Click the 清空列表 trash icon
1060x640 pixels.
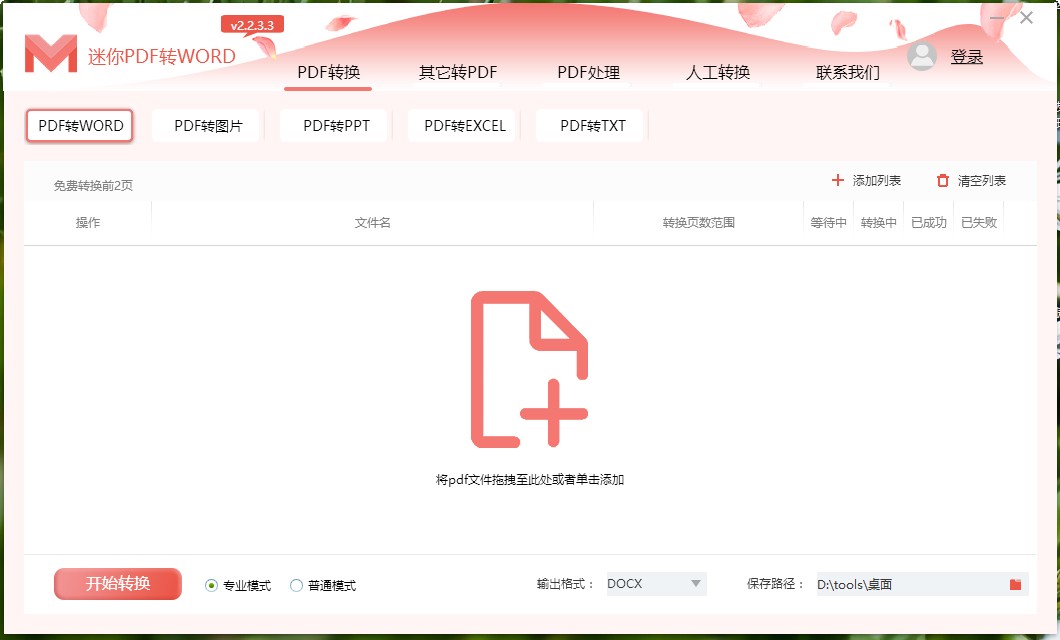pyautogui.click(x=941, y=180)
